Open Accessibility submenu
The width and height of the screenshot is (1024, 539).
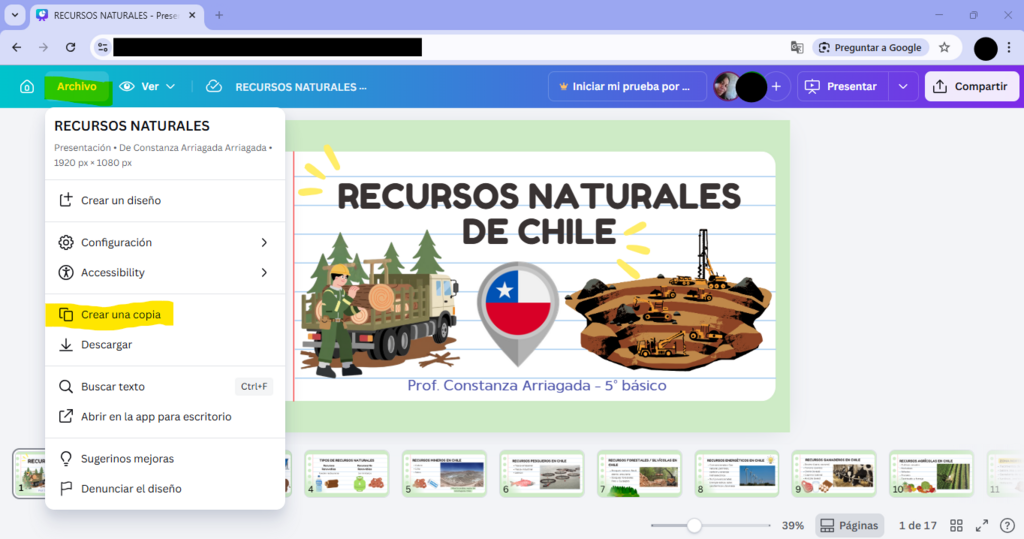(165, 272)
